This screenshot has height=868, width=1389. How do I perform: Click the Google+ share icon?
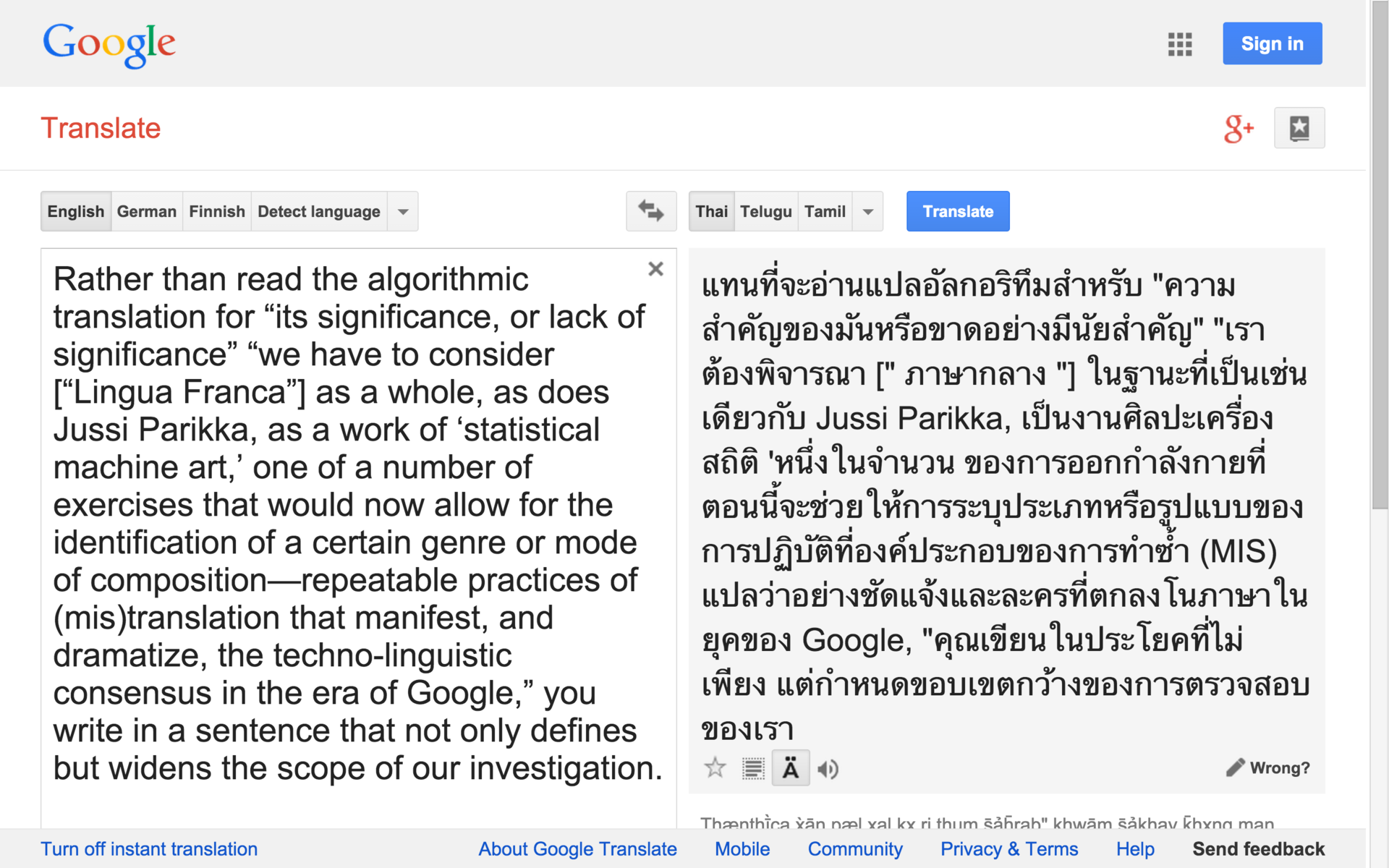pos(1238,129)
